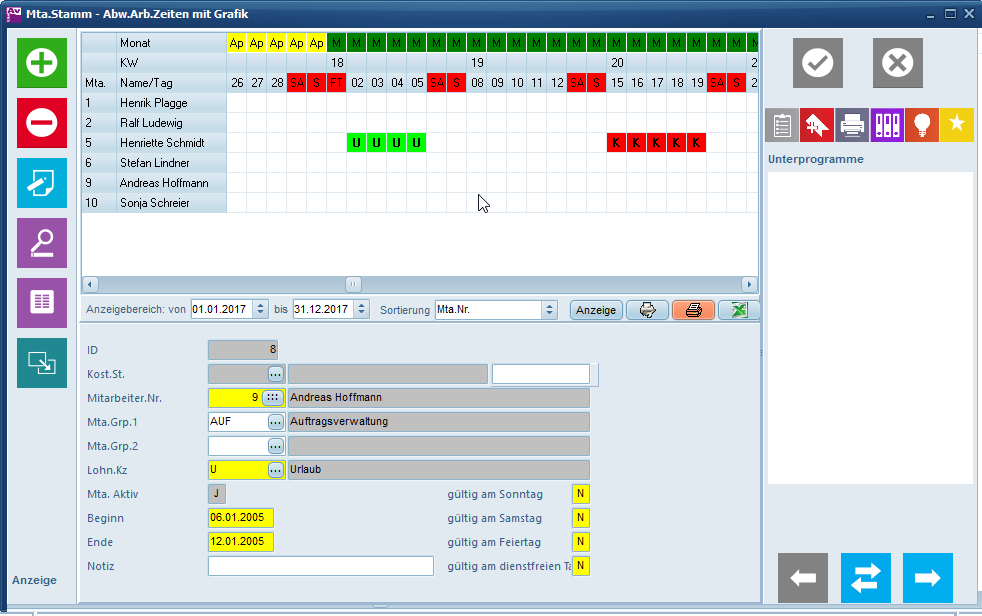The image size is (982, 616).
Task: Click the blue edit record icon
Action: click(x=42, y=183)
